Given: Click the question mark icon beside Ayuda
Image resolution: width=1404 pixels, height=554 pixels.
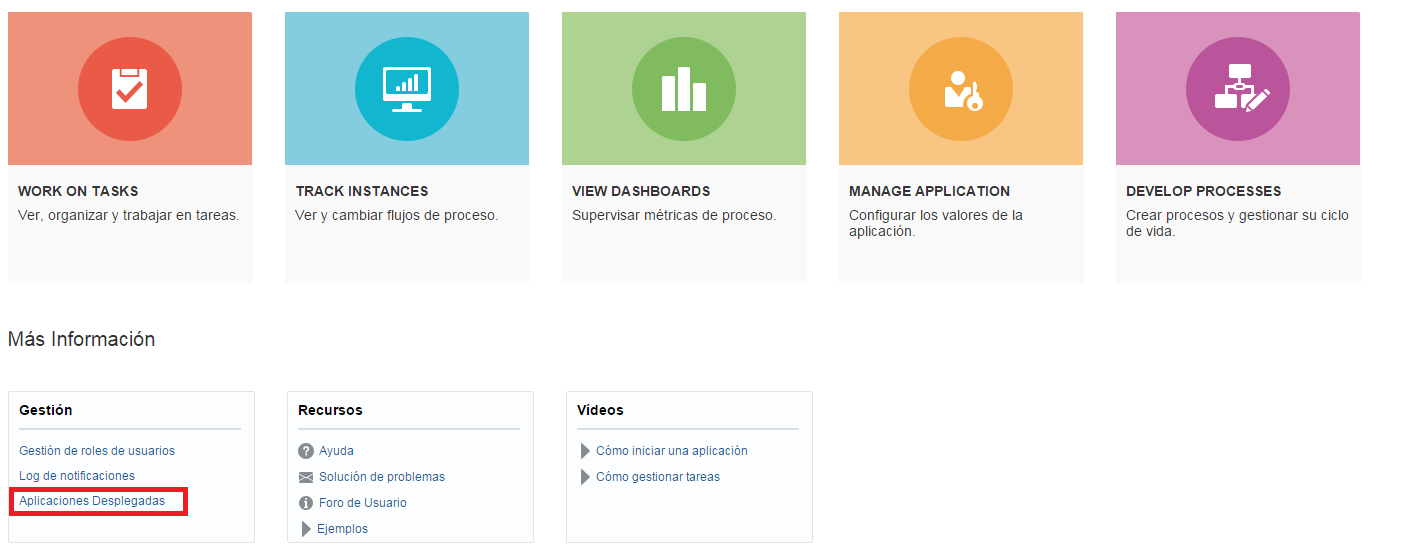Looking at the screenshot, I should click(x=306, y=451).
